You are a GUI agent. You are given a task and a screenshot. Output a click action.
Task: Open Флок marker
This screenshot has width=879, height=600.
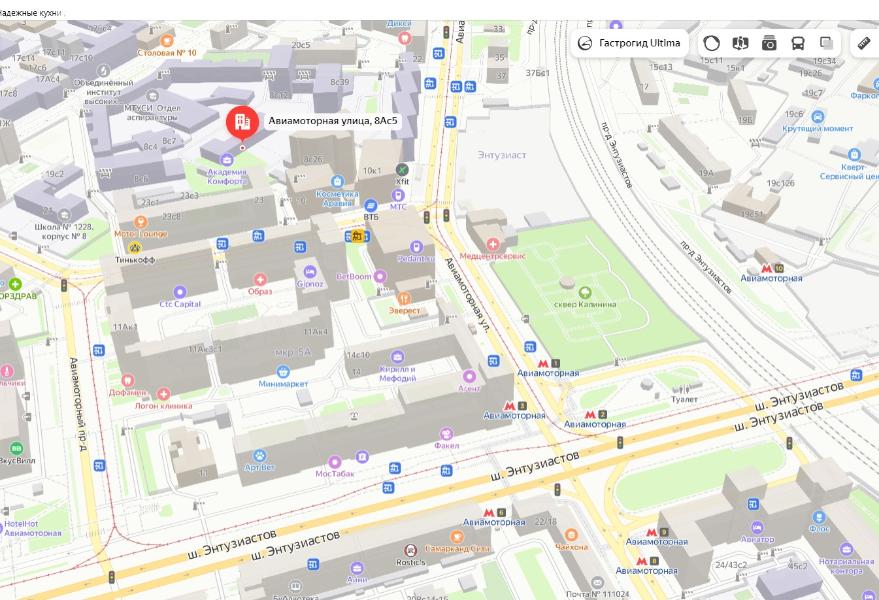tap(819, 517)
